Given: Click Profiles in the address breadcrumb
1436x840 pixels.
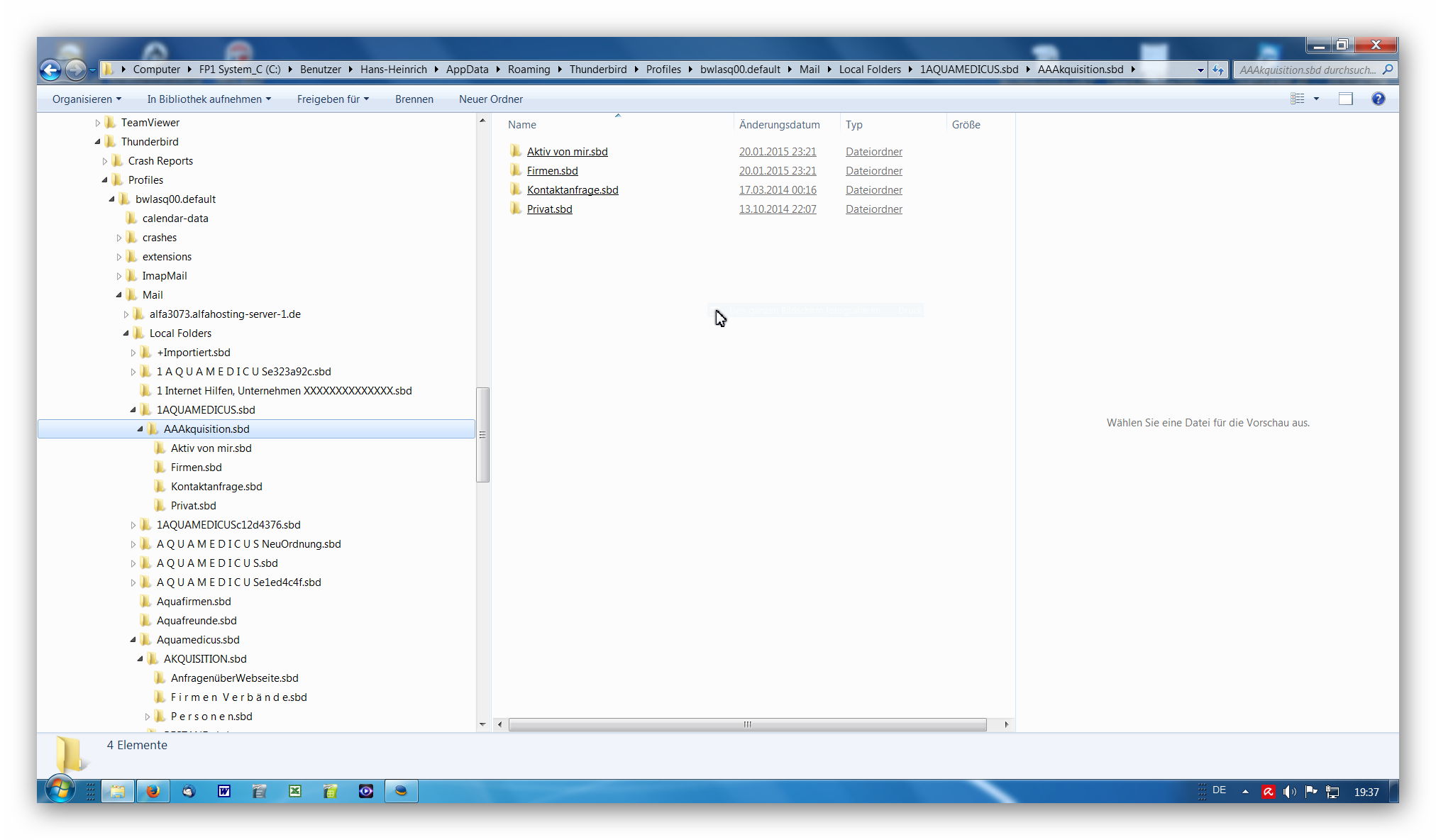Looking at the screenshot, I should (663, 70).
